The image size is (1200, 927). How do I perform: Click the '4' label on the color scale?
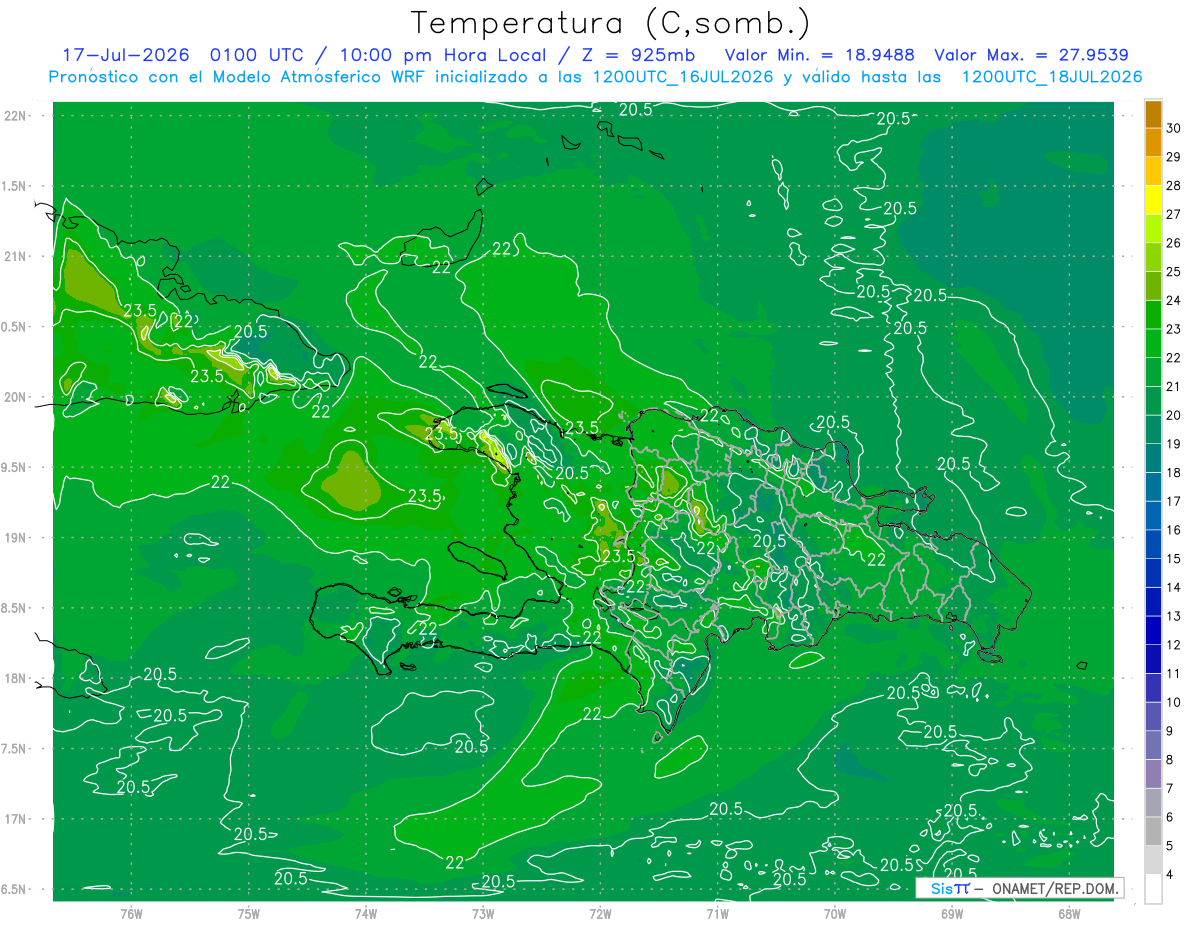click(1171, 875)
